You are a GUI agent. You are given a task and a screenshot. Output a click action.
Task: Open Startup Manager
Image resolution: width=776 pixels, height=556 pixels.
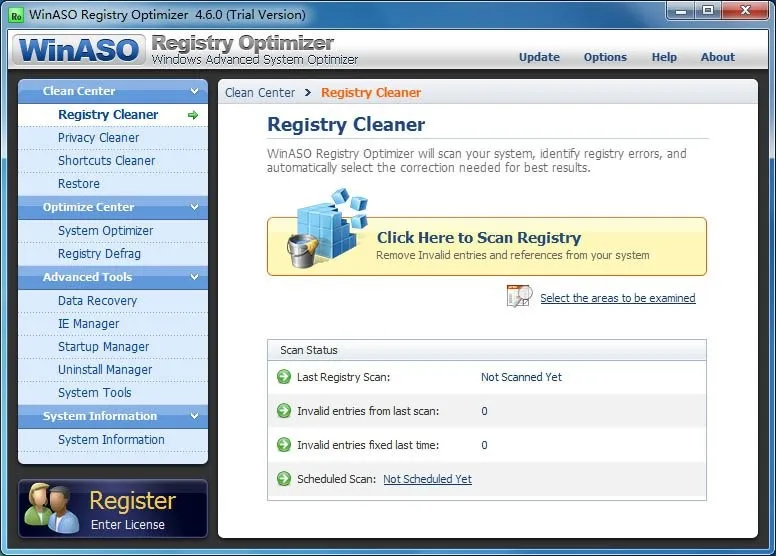(x=113, y=347)
